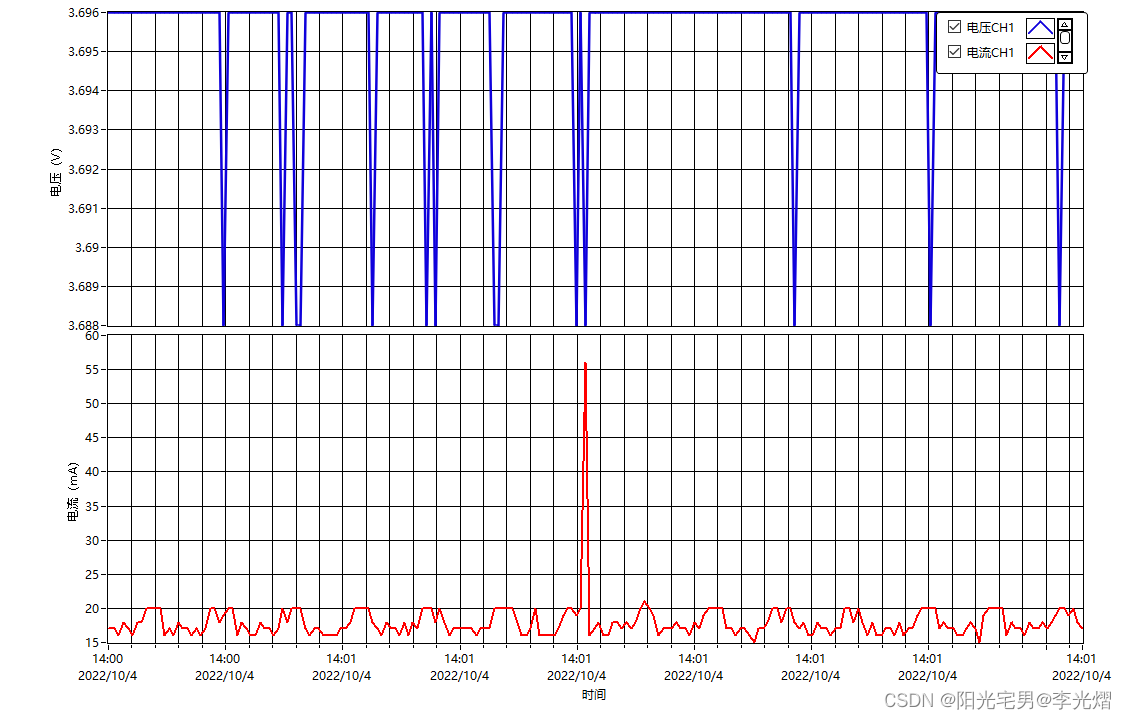Image resolution: width=1126 pixels, height=719 pixels.
Task: Click the 3.69 voltage axis tick label
Action: (x=87, y=248)
